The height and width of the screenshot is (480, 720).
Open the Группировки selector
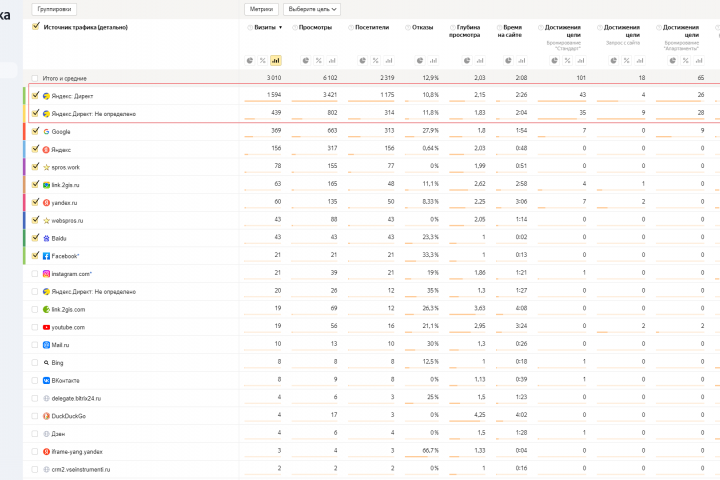(x=55, y=8)
